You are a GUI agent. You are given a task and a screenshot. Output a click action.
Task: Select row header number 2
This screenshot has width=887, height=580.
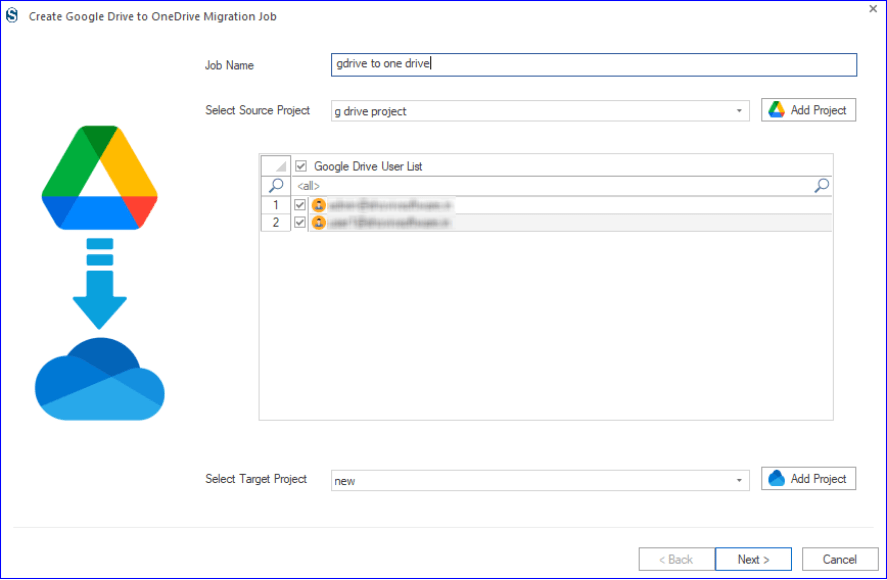point(275,222)
